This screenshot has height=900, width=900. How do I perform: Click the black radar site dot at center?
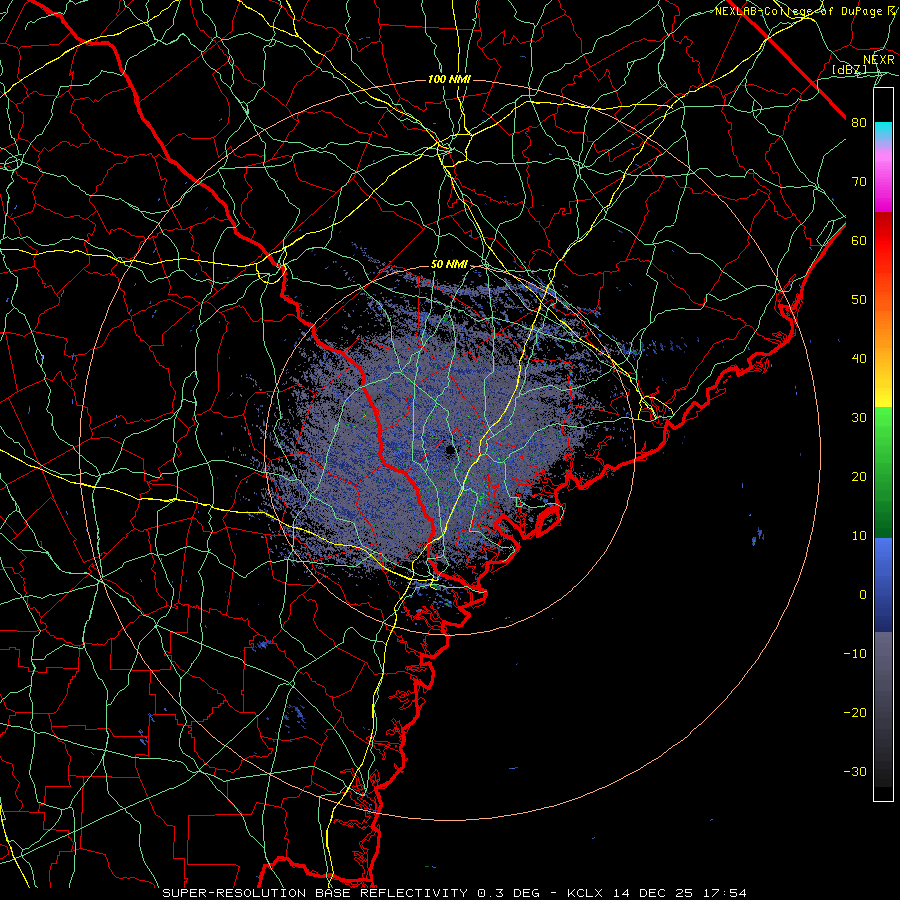point(450,451)
